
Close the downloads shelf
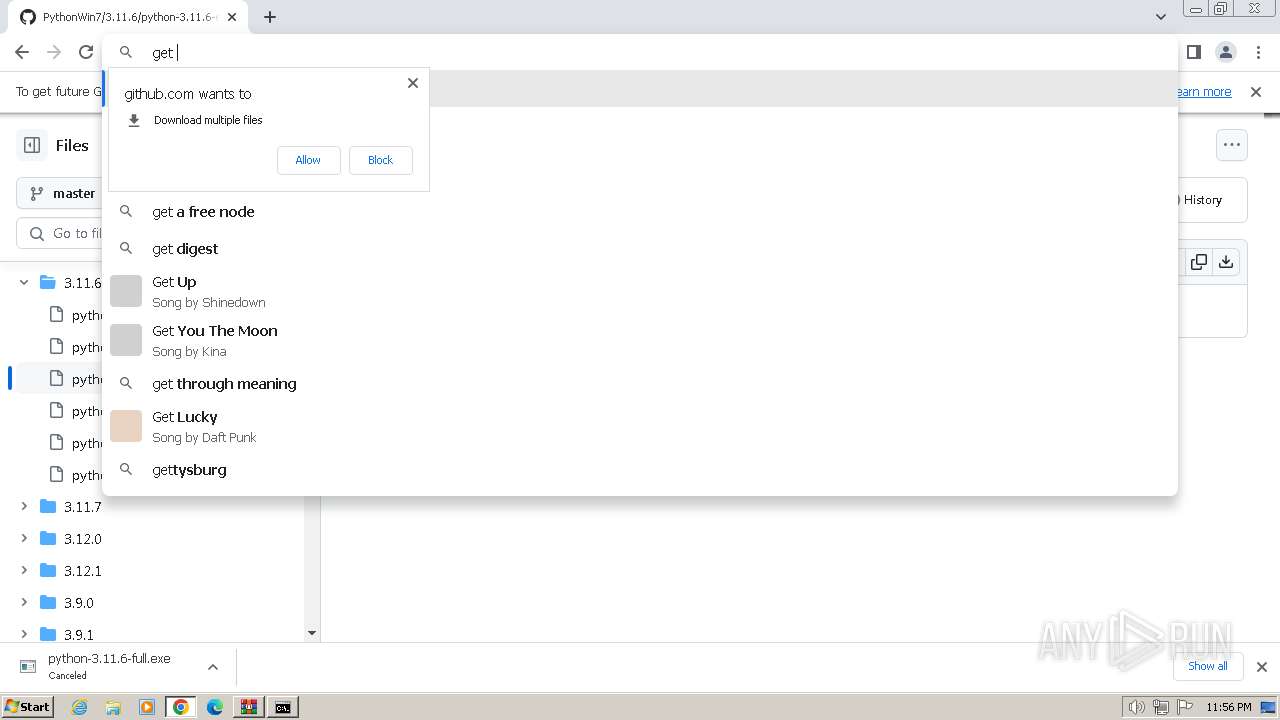tap(1262, 667)
